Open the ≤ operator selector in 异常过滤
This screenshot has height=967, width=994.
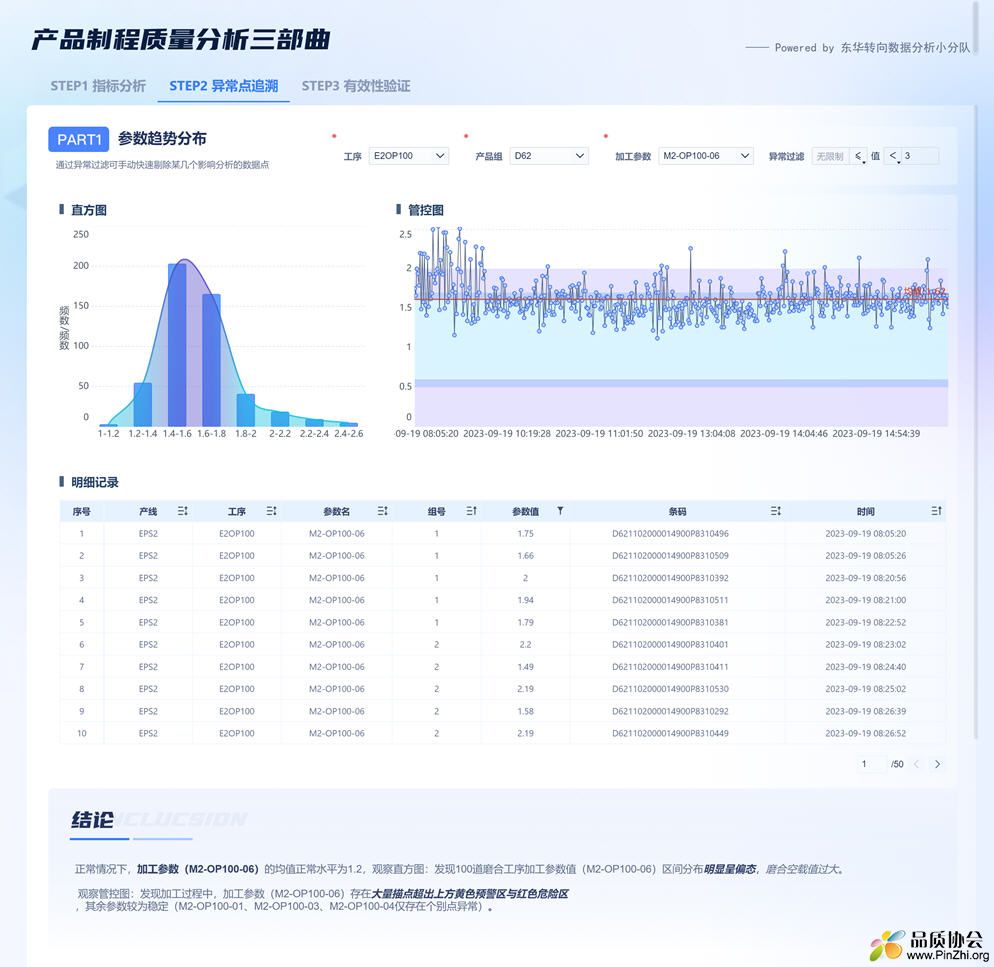[859, 156]
